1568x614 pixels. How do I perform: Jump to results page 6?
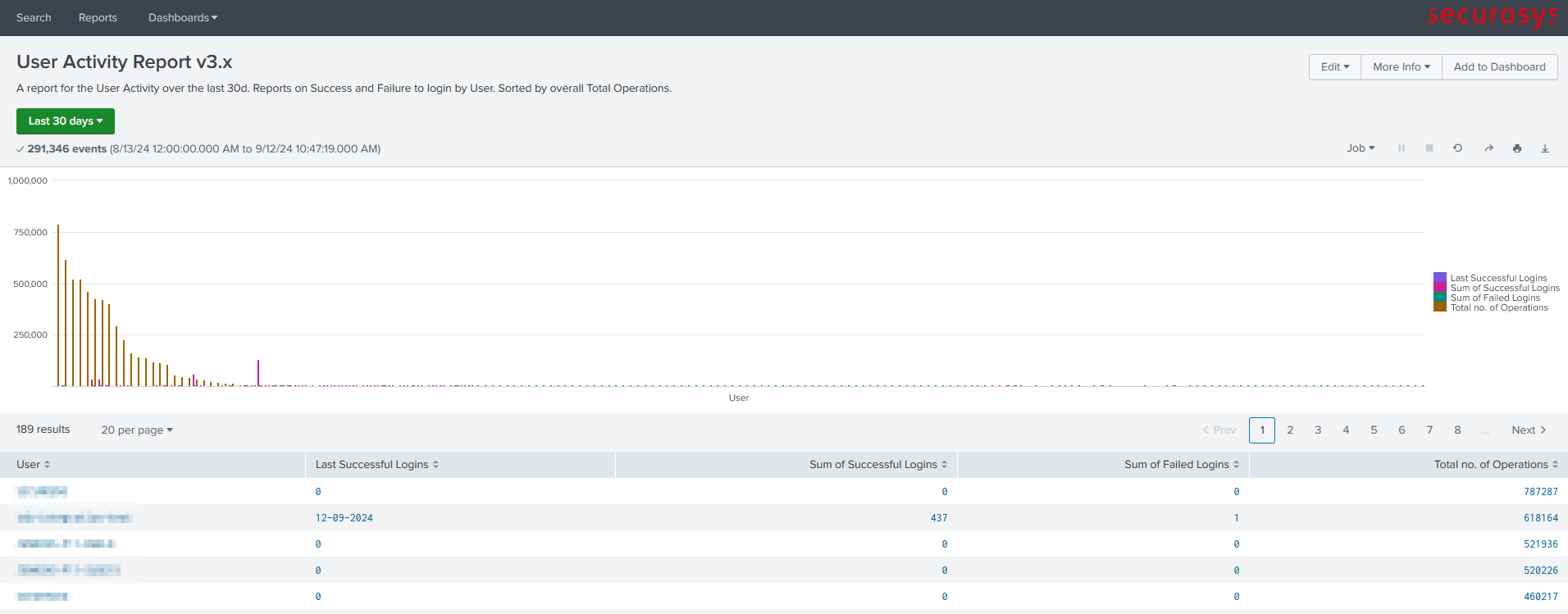tap(1402, 430)
